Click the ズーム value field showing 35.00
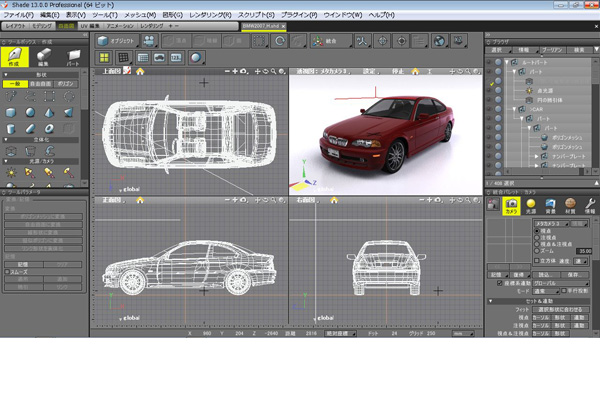Viewport: 600px width, 400px height. click(584, 251)
